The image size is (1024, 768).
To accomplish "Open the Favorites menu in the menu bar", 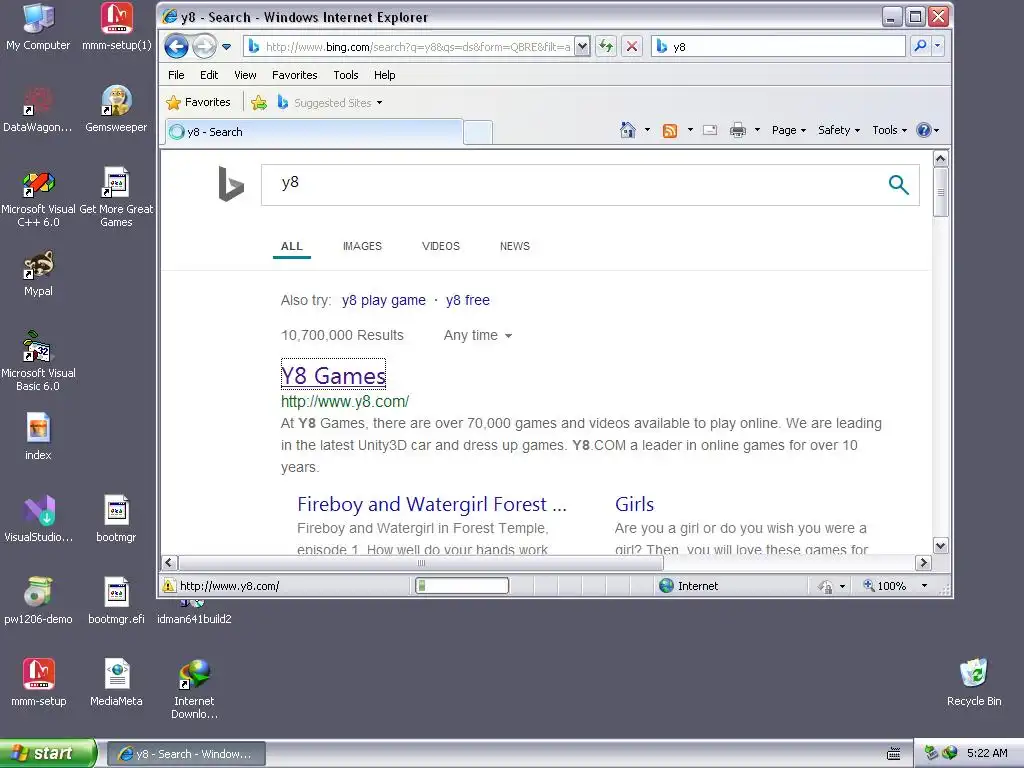I will (295, 75).
